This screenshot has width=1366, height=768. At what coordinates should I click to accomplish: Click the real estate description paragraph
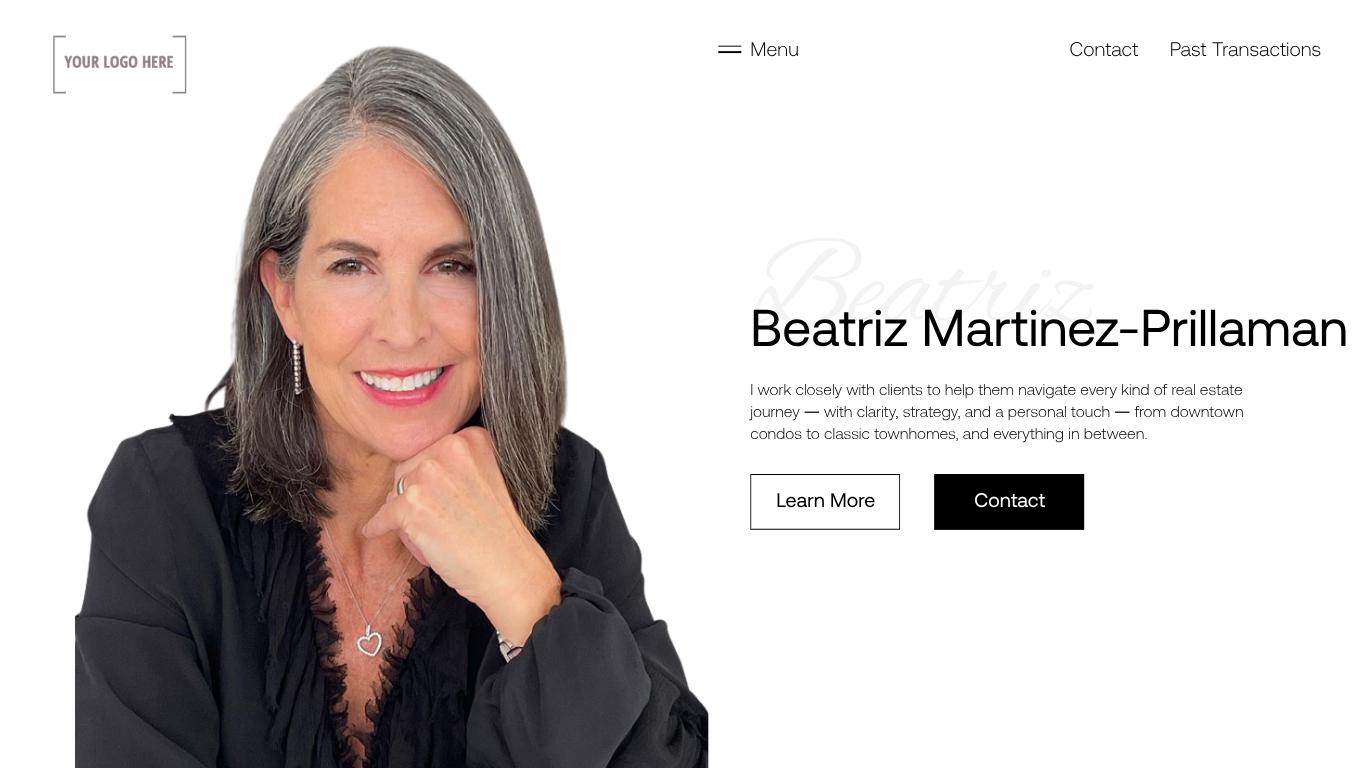(x=997, y=412)
